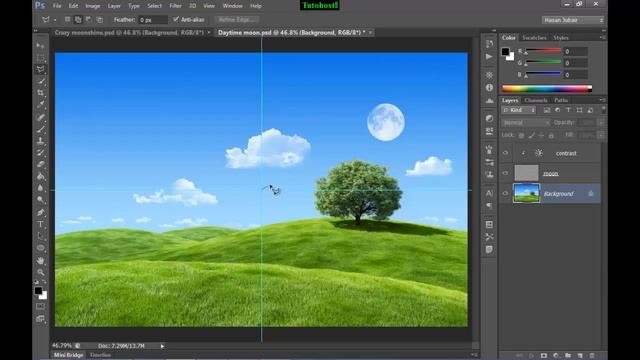
Task: Select the Hand tool
Action: click(x=40, y=260)
